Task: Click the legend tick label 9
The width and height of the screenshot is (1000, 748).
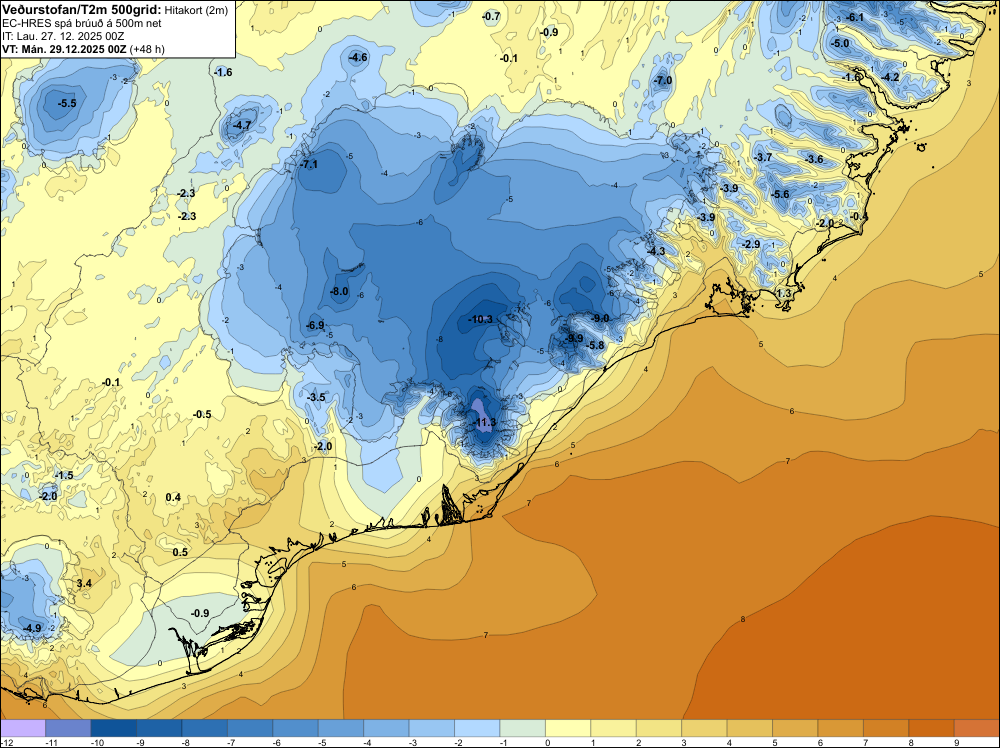Action: 957,742
